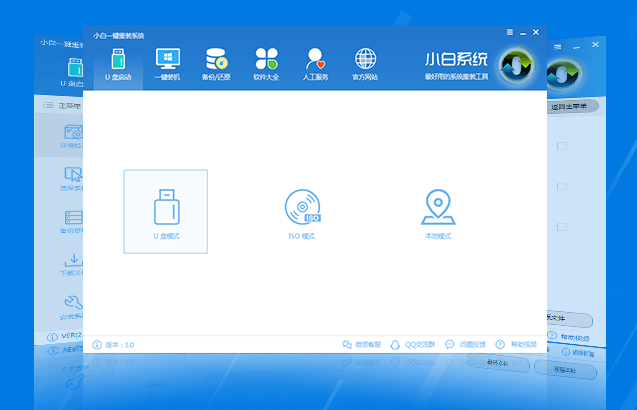Screen dimensions: 637x410
Task: Click the U盘 icon in left background window
Action: point(75,68)
